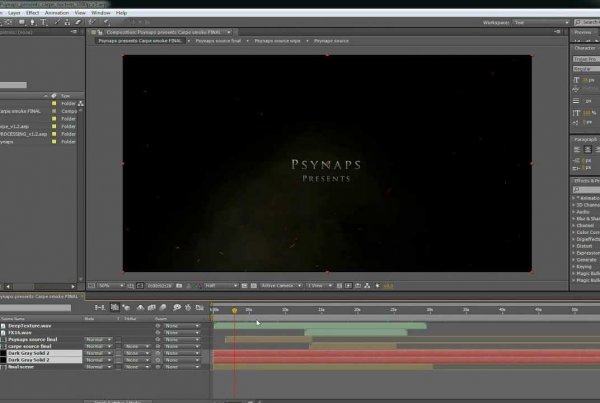This screenshot has height=403, width=600.
Task: Toggle Draft 3D button in timeline
Action: click(126, 307)
